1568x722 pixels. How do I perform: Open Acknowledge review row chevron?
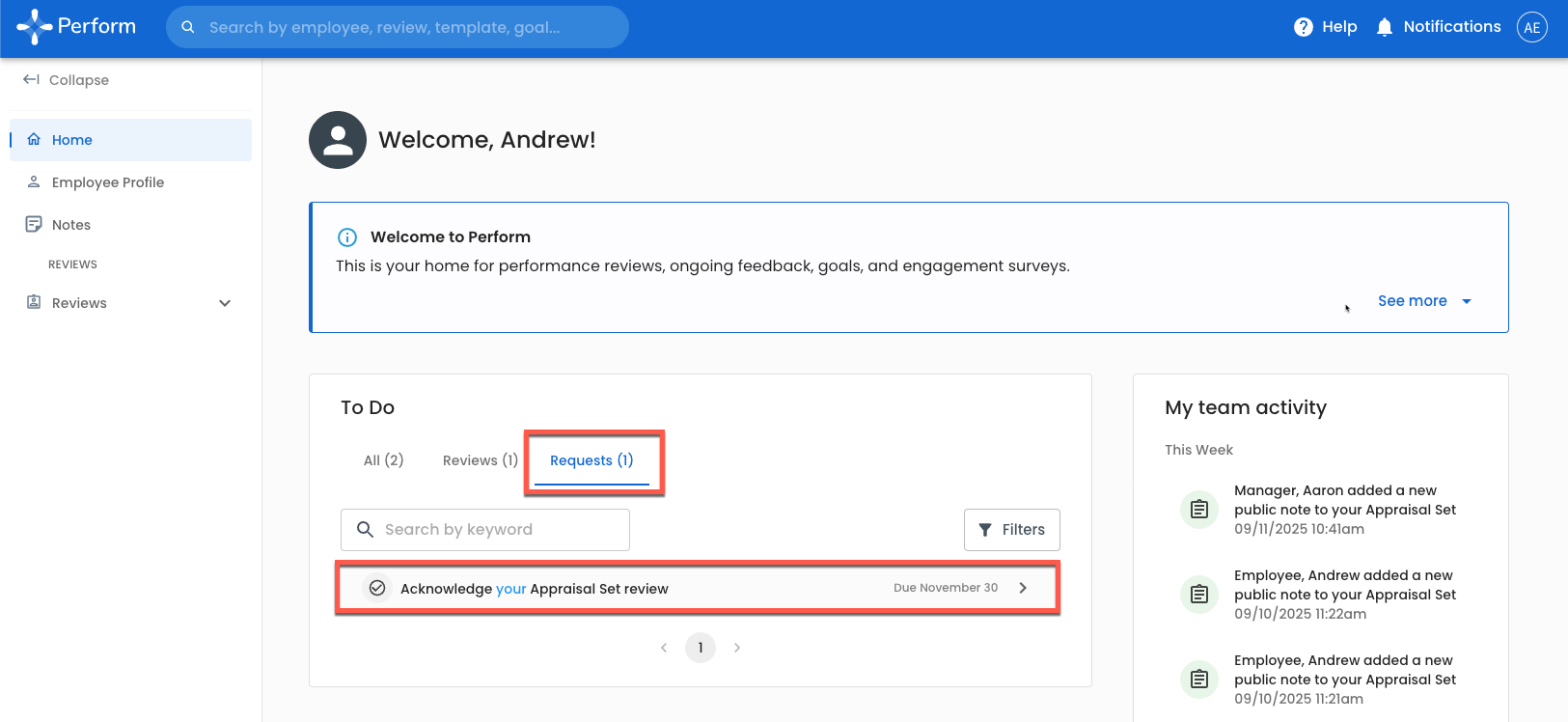point(1023,588)
